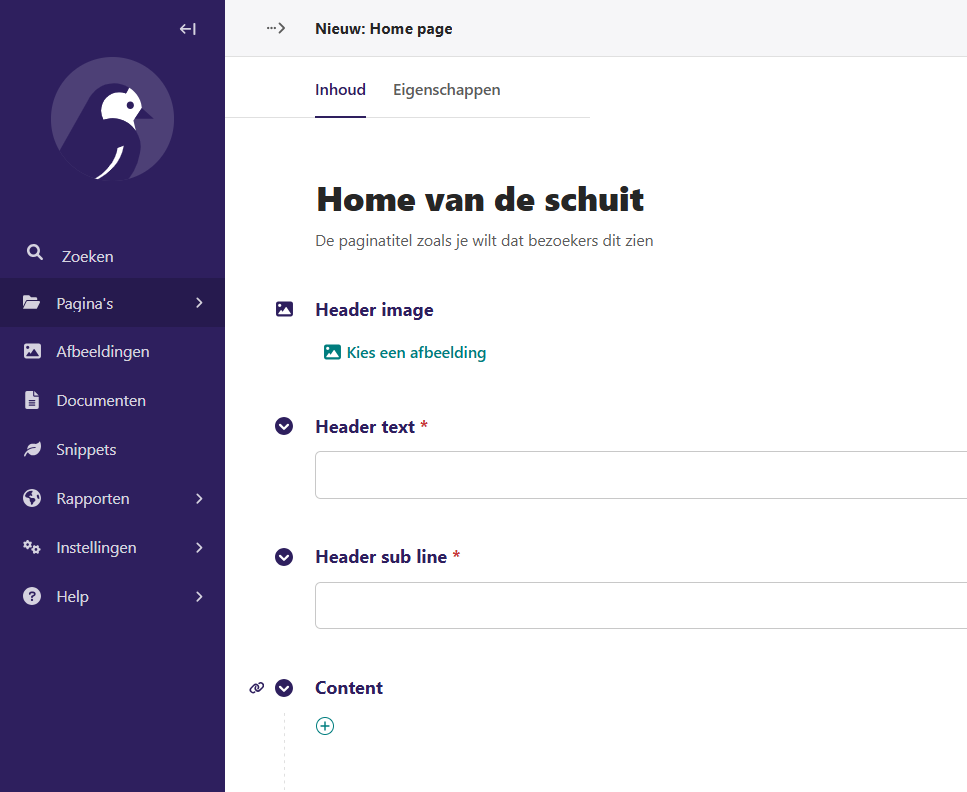967x792 pixels.
Task: Open Documenten using the document icon
Action: tap(32, 400)
